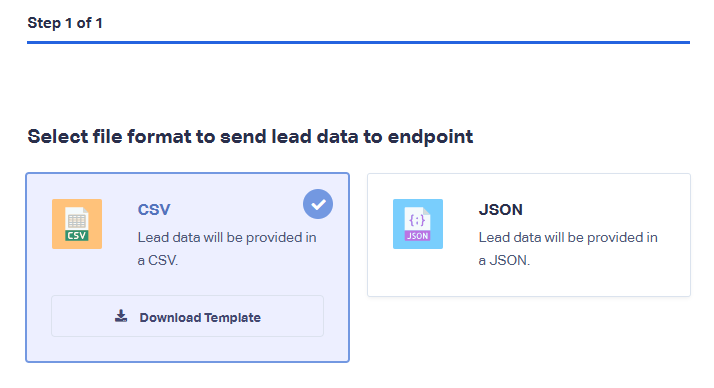Click the orange CSV file icon
Viewport: 714px width, 388px height.
(x=76, y=224)
